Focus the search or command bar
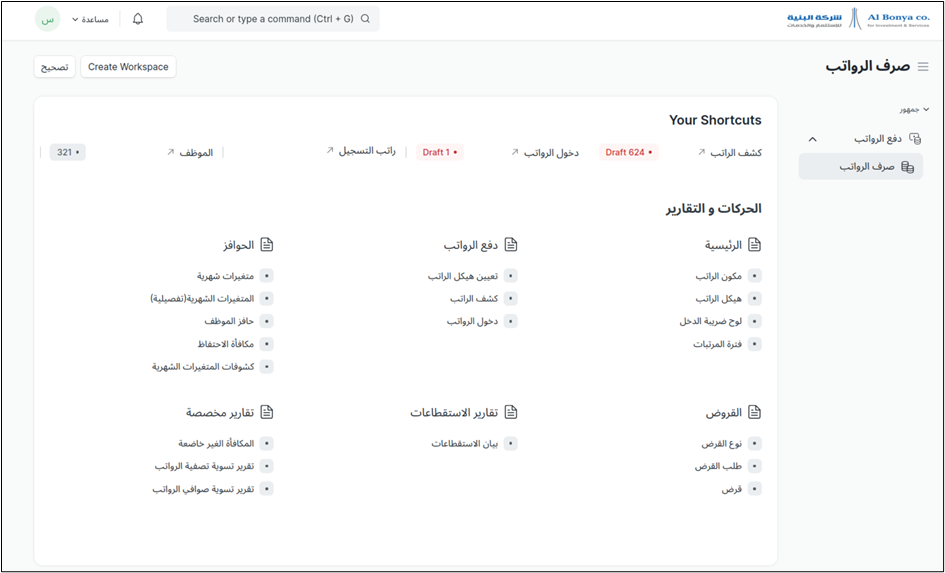The image size is (945, 573). [273, 19]
